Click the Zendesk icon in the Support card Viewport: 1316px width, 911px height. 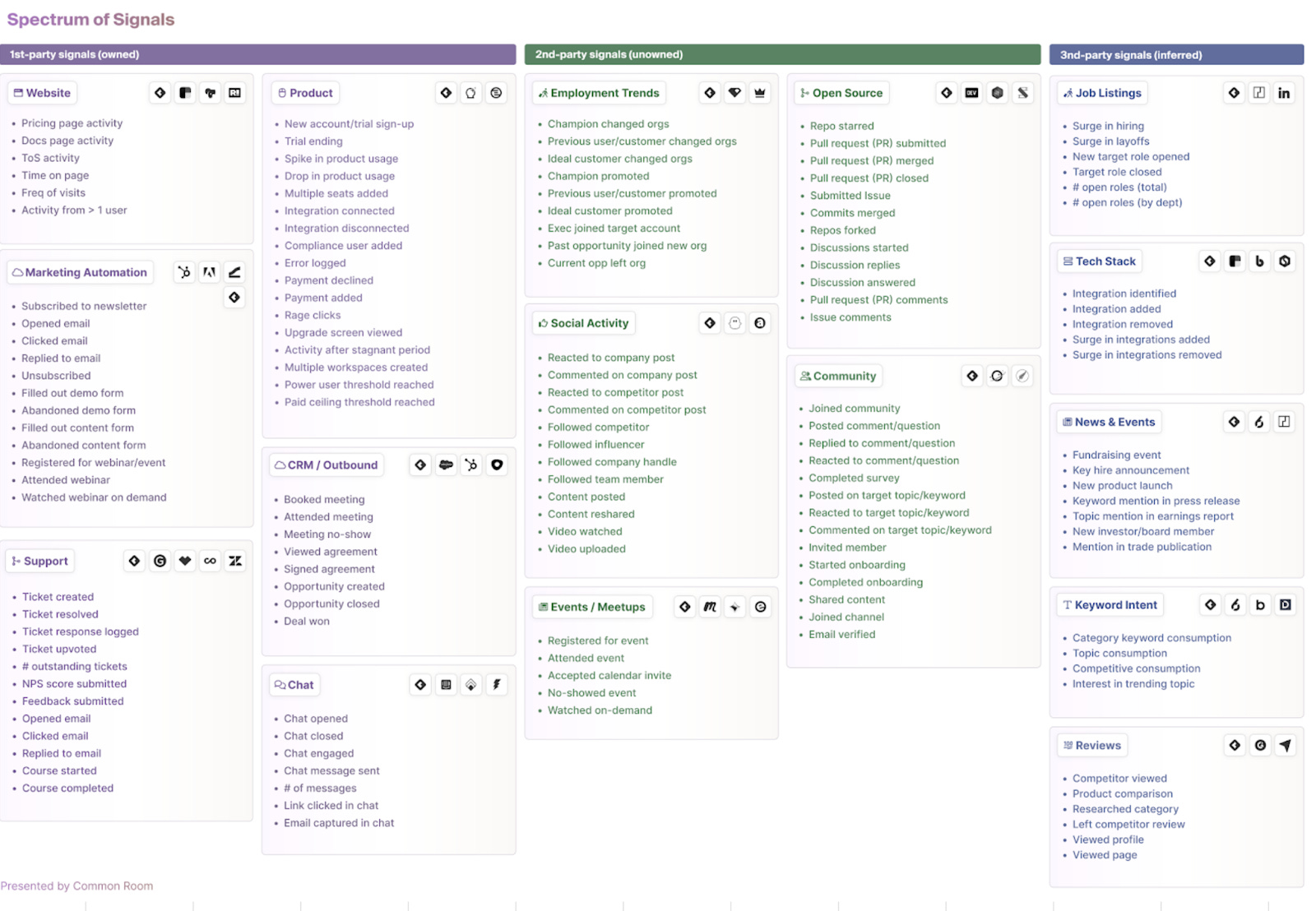pos(235,561)
